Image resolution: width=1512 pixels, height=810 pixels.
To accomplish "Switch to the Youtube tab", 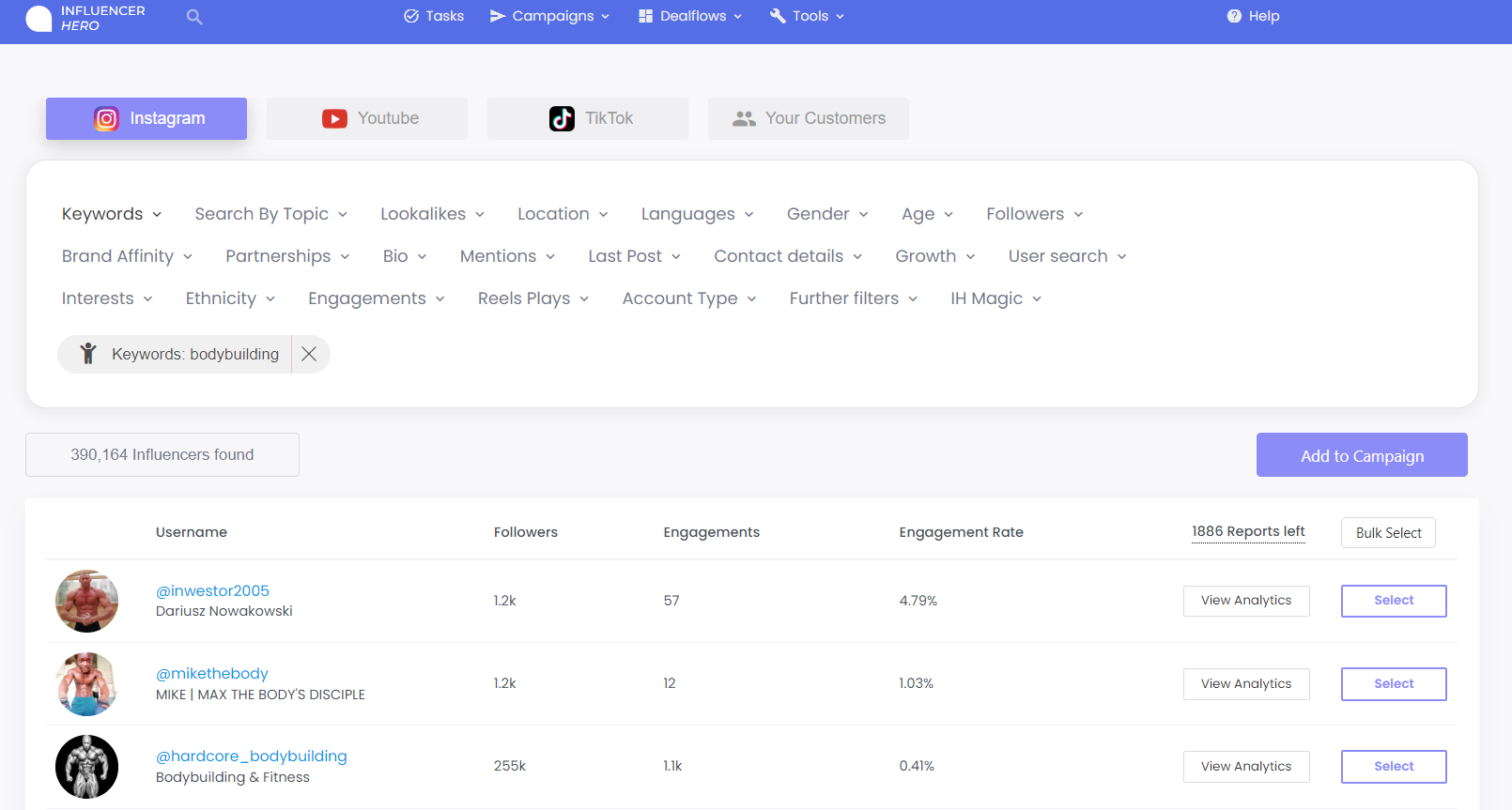I will pos(367,118).
